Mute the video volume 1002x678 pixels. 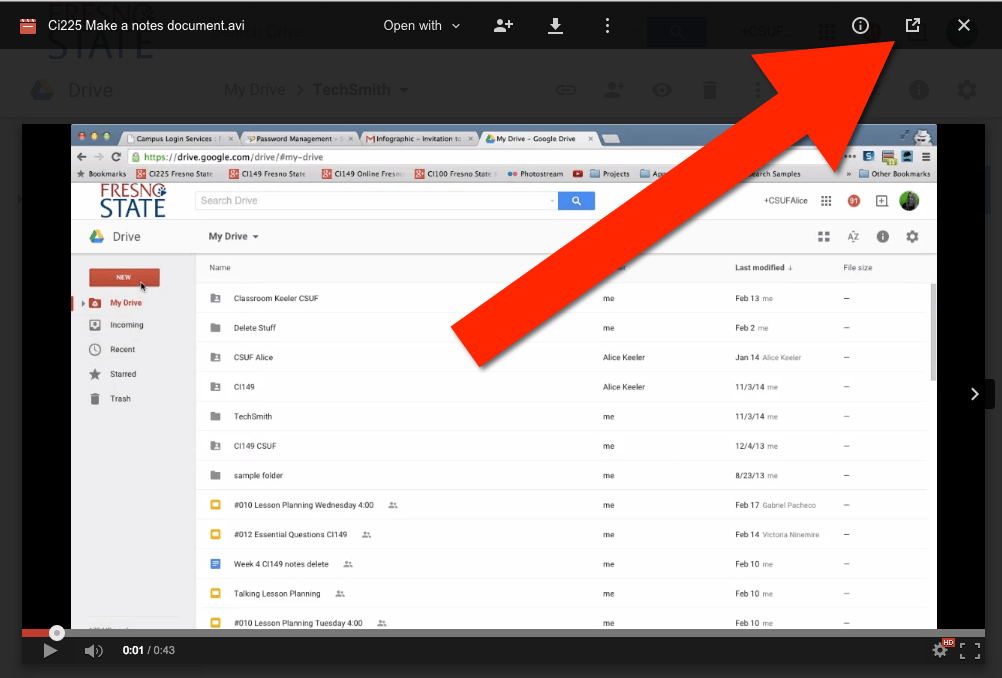93,651
